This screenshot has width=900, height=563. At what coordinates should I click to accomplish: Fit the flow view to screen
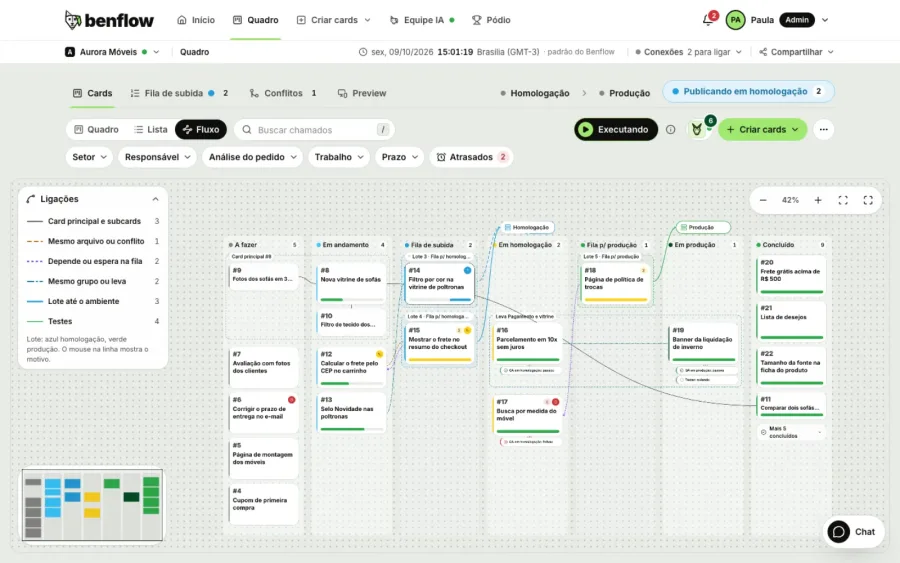[x=843, y=200]
